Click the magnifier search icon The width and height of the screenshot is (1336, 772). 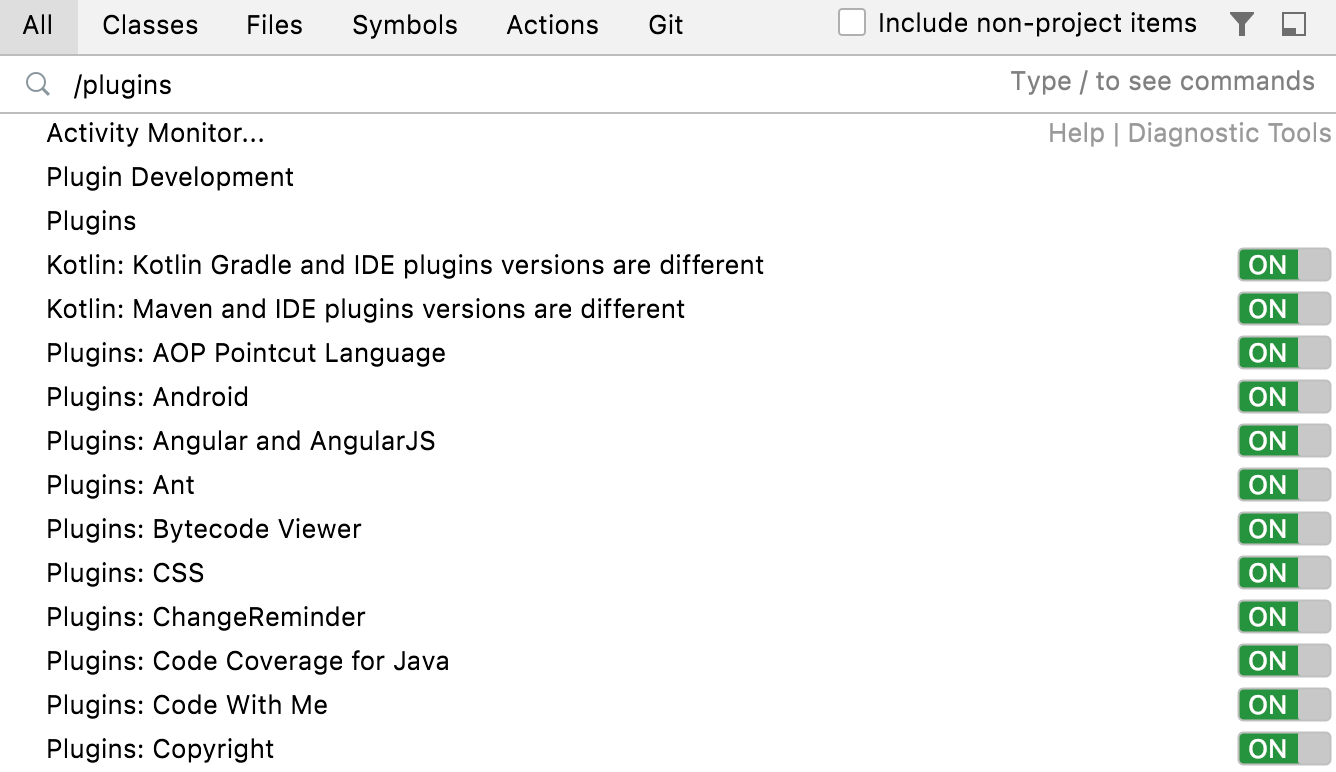[x=38, y=85]
